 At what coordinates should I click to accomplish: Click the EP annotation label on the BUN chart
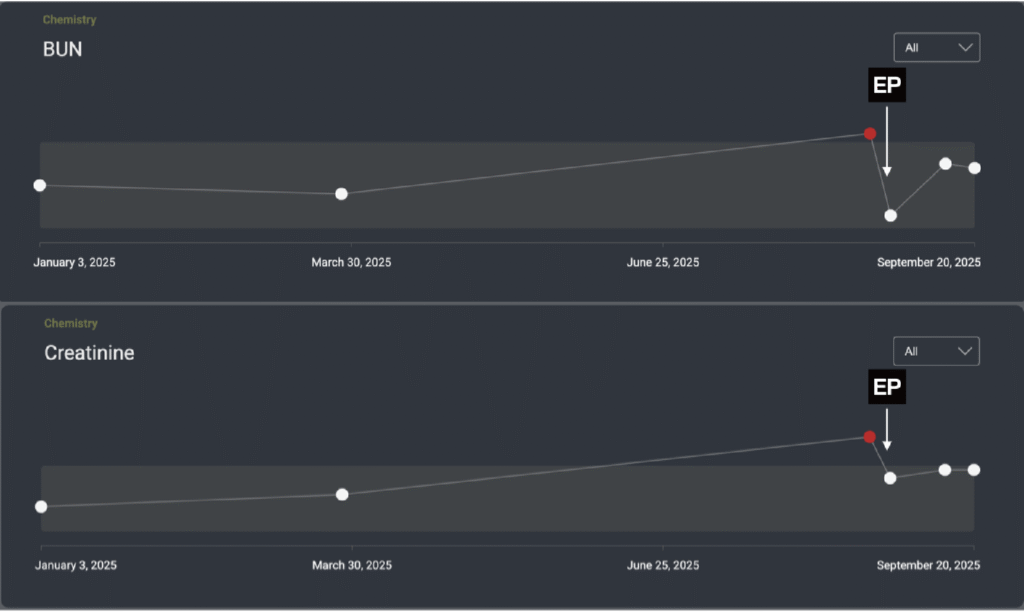887,86
